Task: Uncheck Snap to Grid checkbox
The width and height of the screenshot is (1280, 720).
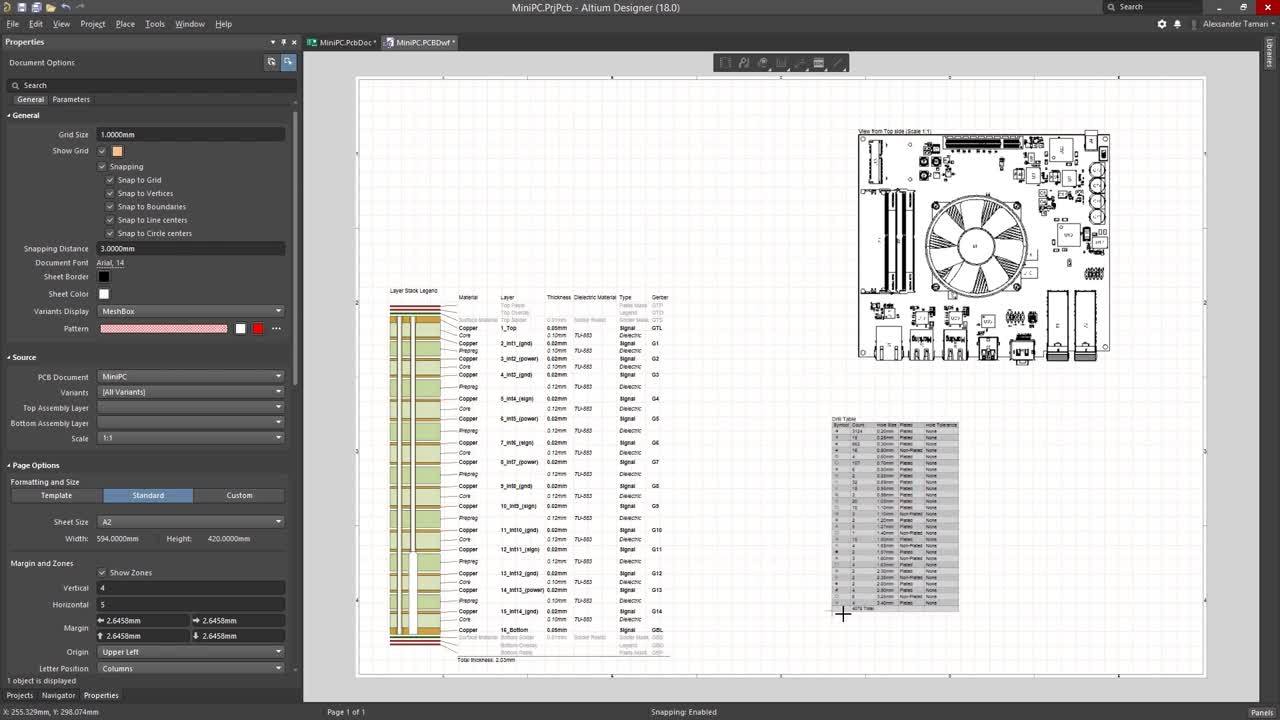Action: pos(110,180)
